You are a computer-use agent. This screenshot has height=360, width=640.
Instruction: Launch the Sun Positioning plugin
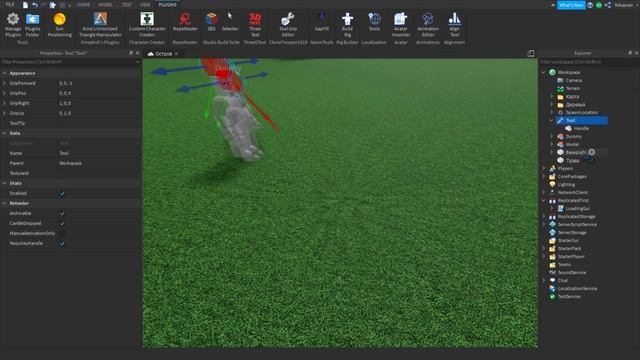pos(60,24)
